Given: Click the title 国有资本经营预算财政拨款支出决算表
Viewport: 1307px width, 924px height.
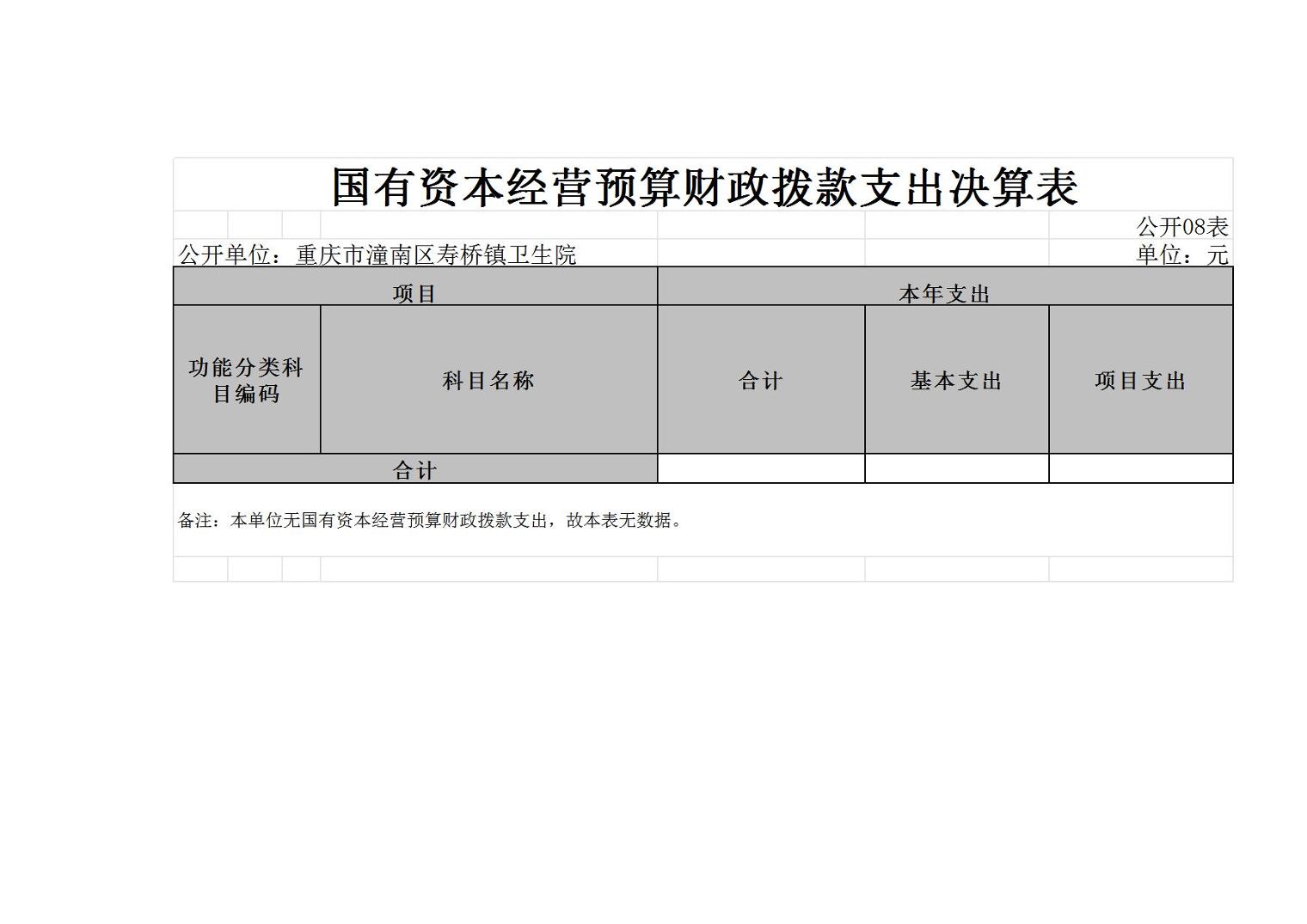Looking at the screenshot, I should click(x=704, y=187).
